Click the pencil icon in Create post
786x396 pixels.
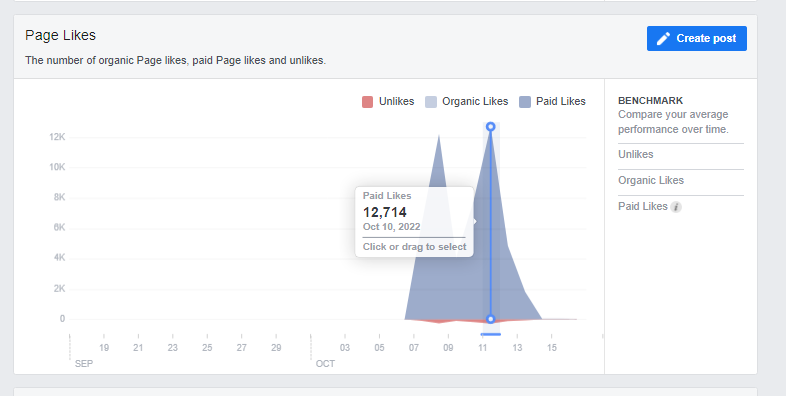(663, 39)
